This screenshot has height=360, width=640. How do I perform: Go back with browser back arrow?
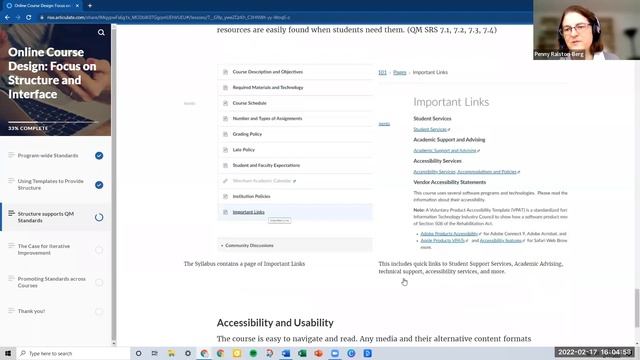click(7, 18)
